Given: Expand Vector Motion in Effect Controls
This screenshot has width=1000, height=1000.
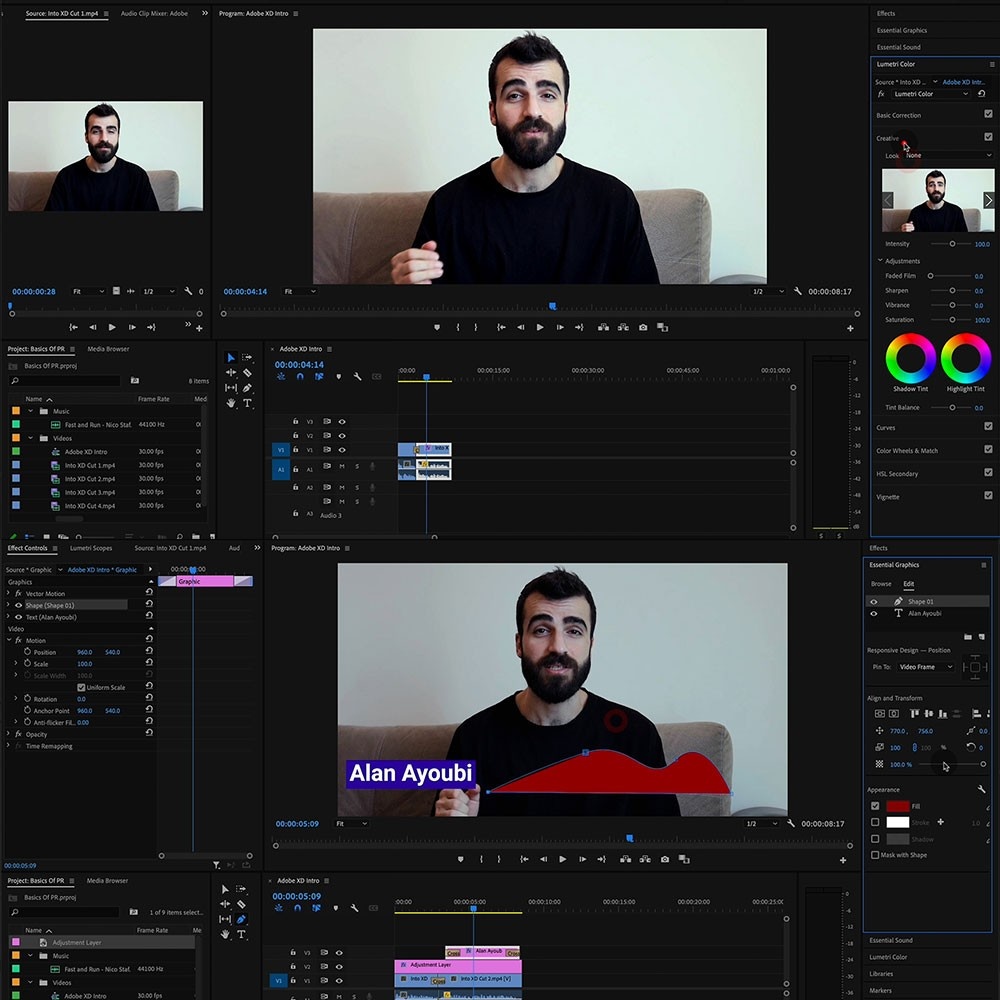Looking at the screenshot, I should point(8,594).
